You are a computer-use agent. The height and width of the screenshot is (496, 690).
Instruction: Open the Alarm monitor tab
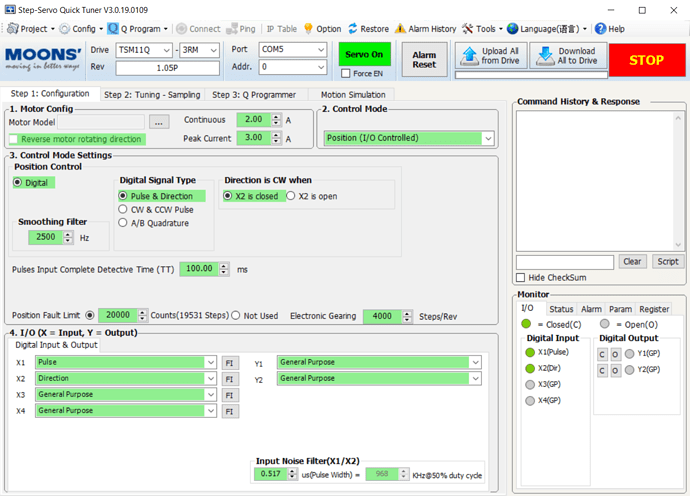click(591, 309)
